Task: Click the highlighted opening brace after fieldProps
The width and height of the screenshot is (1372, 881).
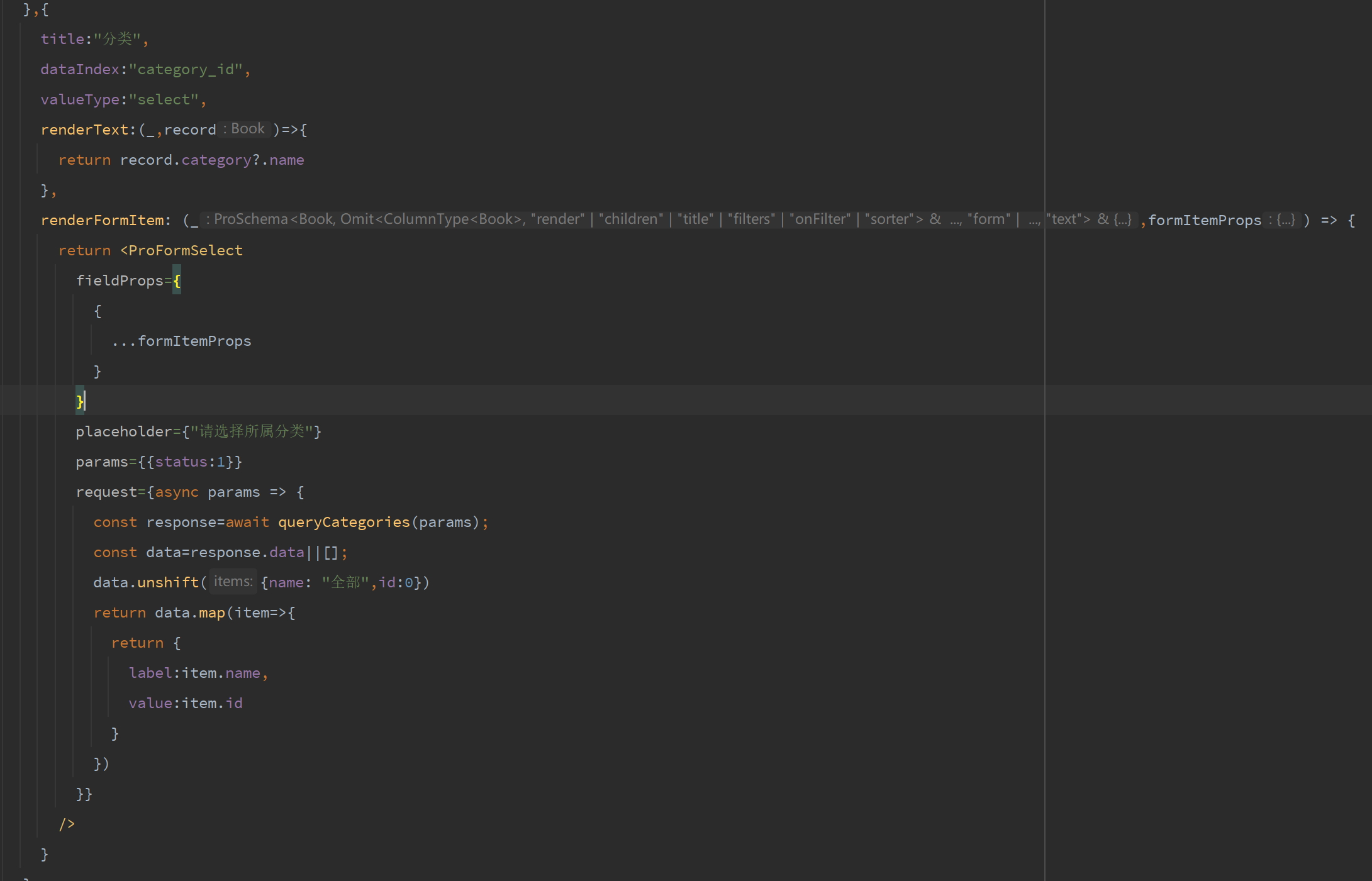Action: click(177, 280)
